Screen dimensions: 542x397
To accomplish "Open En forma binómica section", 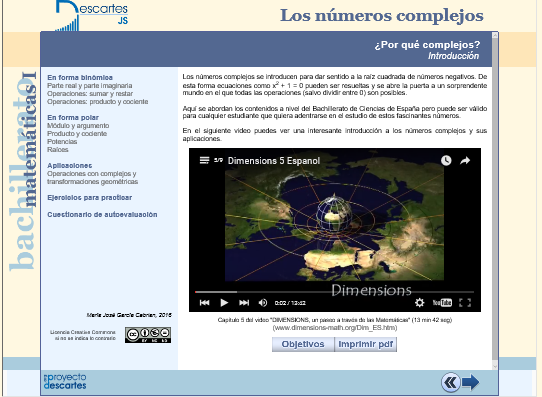I will point(80,77).
